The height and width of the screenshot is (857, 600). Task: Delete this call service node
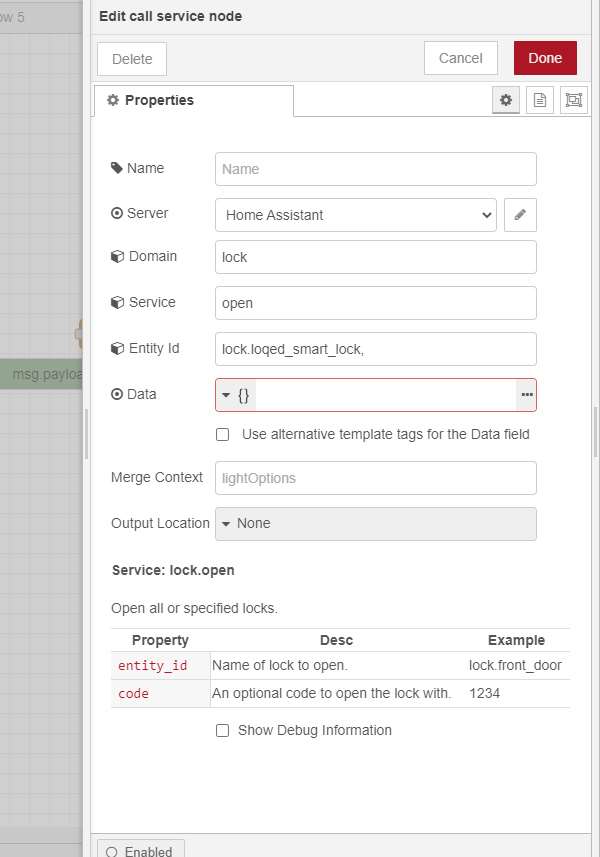click(132, 59)
